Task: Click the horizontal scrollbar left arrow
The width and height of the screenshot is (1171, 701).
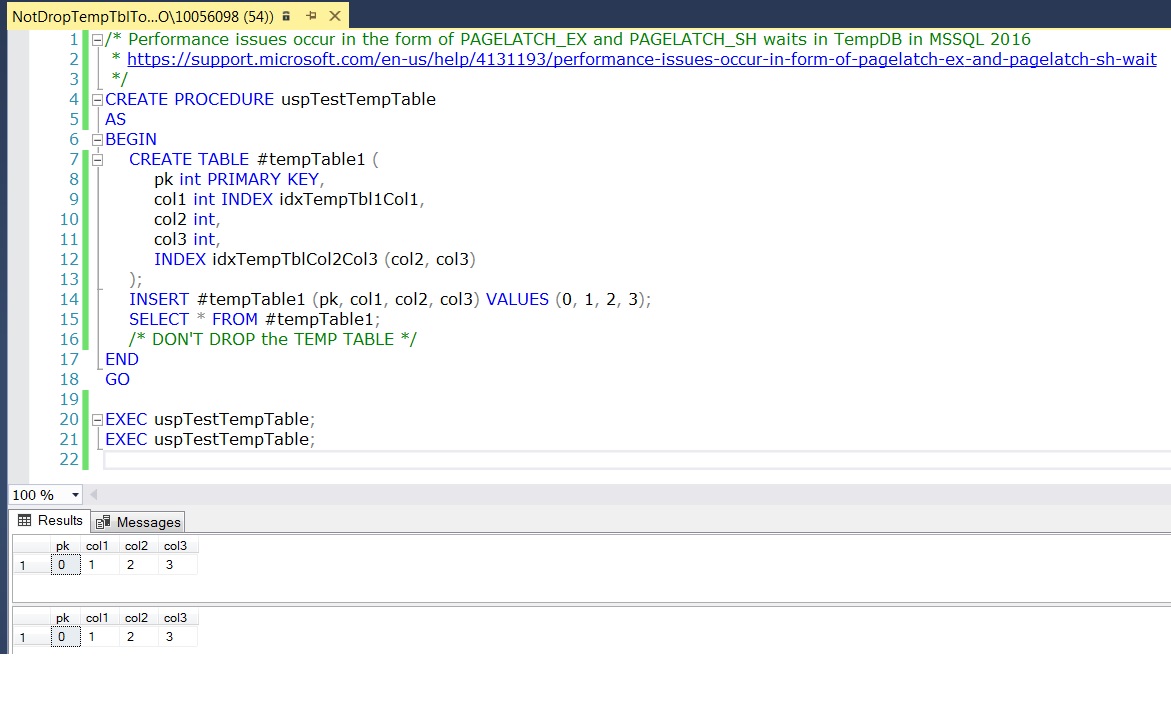Action: (x=93, y=495)
